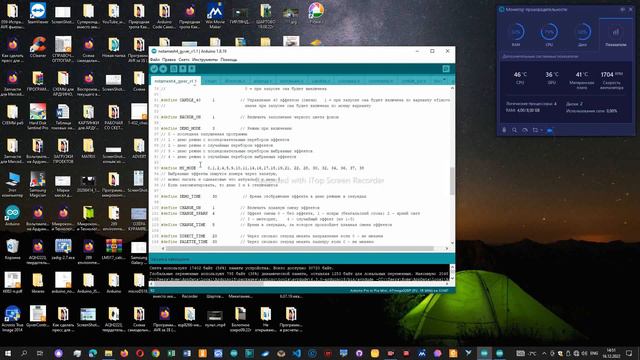Select the active notamesh4_gyver sketch tab
640x360 pixels.
pyautogui.click(x=176, y=81)
